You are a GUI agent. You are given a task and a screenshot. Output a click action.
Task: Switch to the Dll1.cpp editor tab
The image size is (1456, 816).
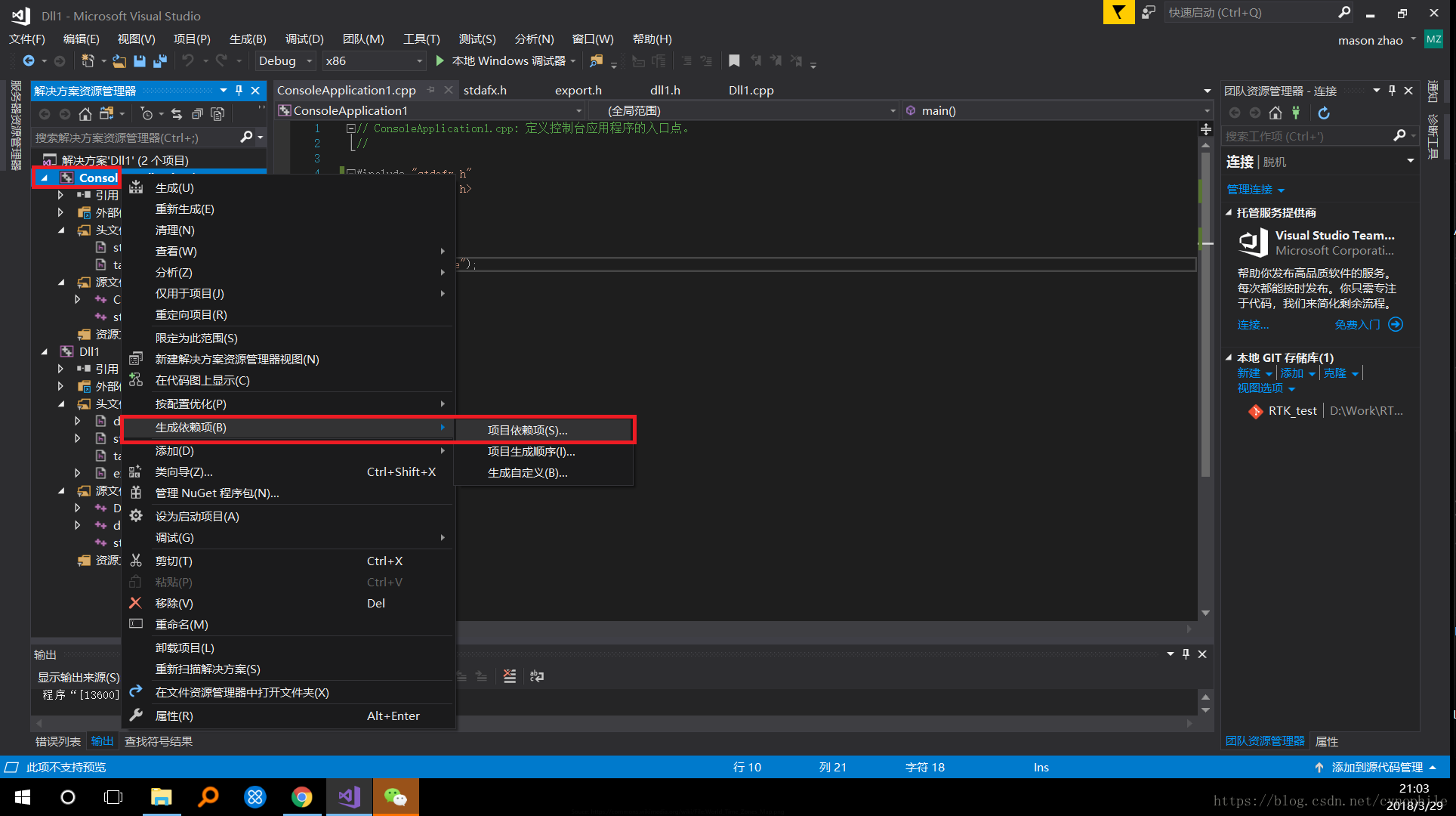751,90
